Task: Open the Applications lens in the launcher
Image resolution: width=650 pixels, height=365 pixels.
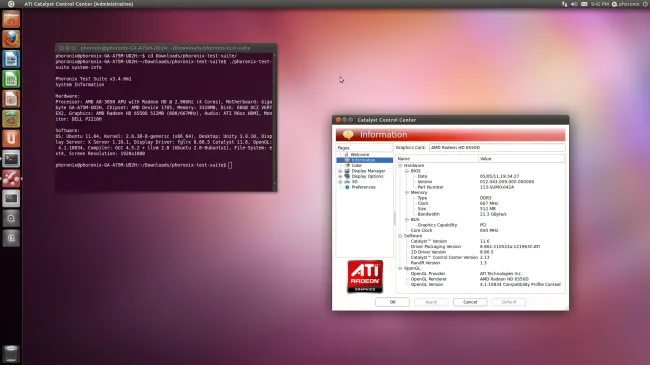Action: coord(11,218)
